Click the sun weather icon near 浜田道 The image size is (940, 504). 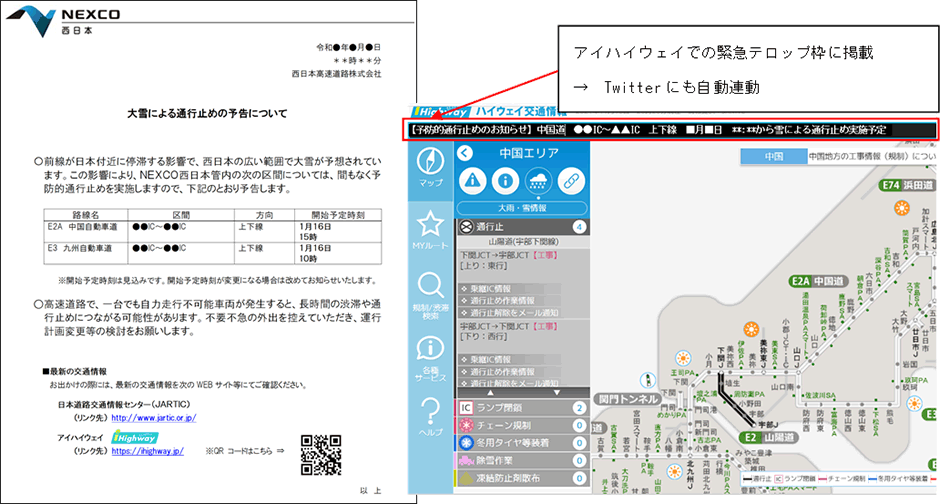902,209
